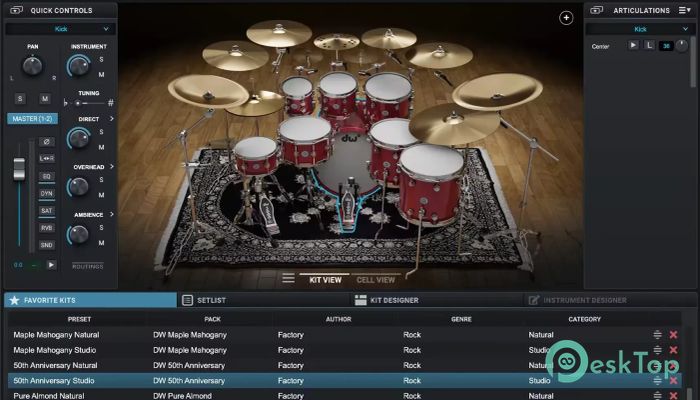The image size is (700, 400).
Task: Mute the Ambience microphone
Action: 101,243
